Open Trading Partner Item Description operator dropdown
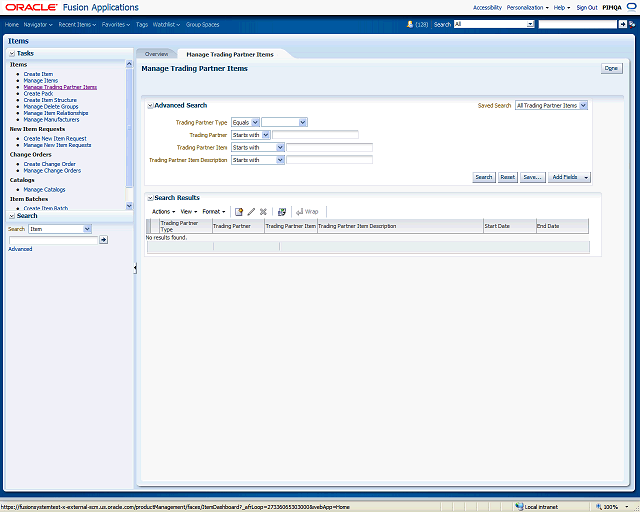640x512 pixels. (280, 160)
